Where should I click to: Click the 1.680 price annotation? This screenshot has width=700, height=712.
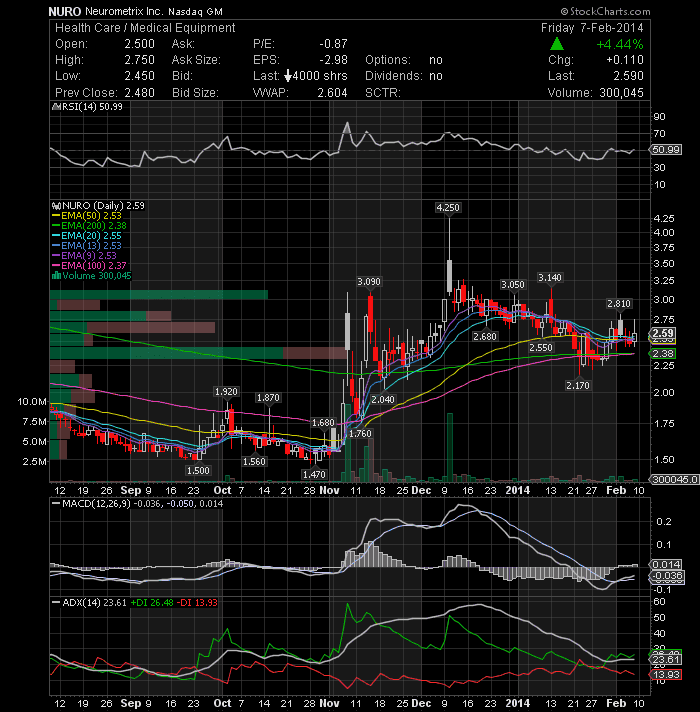[x=323, y=423]
